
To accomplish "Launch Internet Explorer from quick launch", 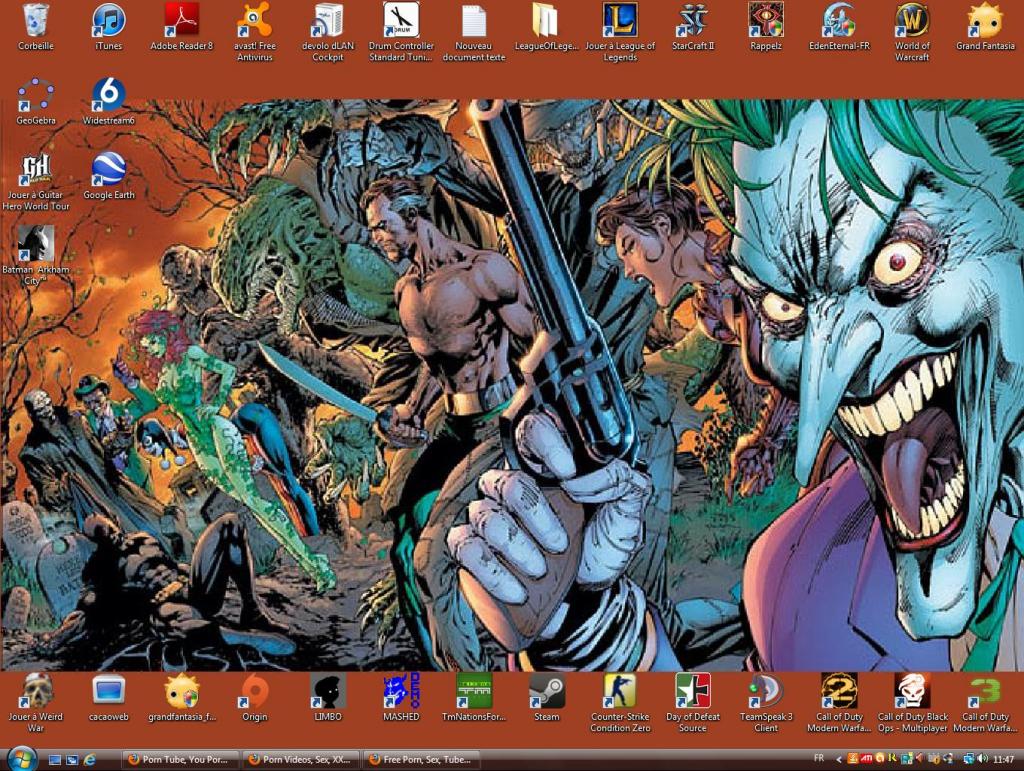I will click(x=89, y=760).
